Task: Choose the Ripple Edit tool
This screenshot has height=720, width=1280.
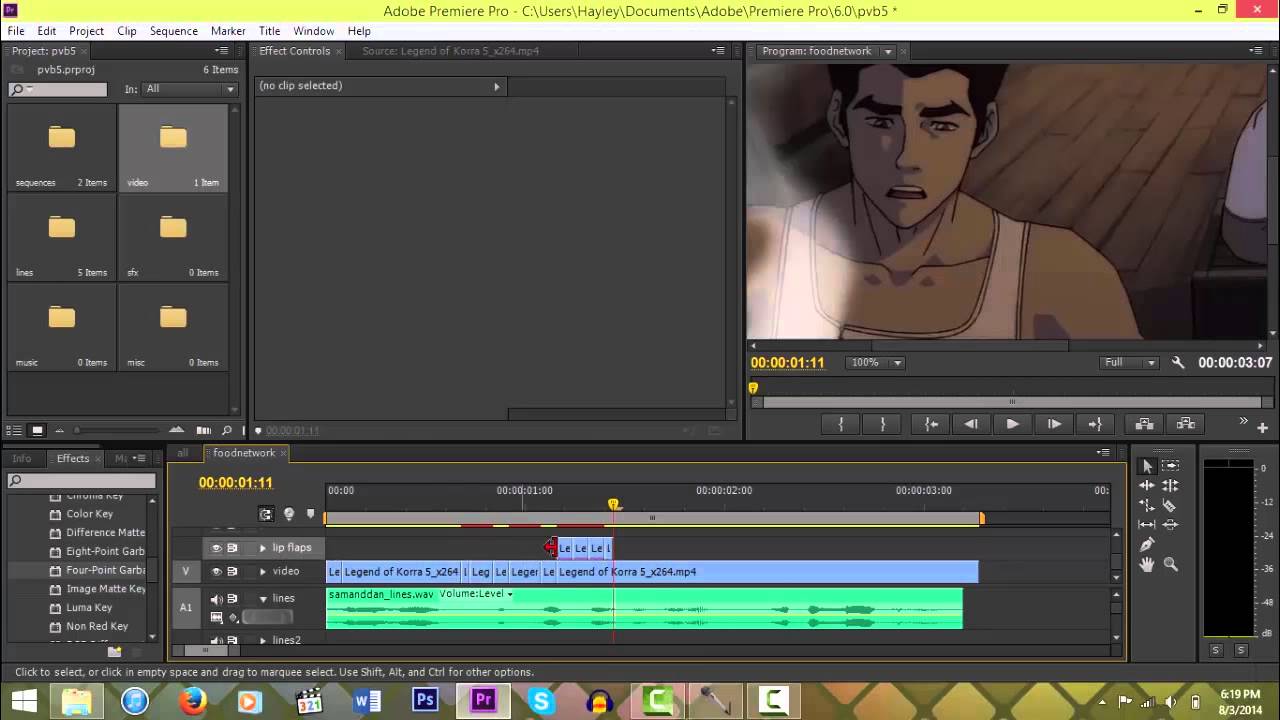Action: point(1147,485)
